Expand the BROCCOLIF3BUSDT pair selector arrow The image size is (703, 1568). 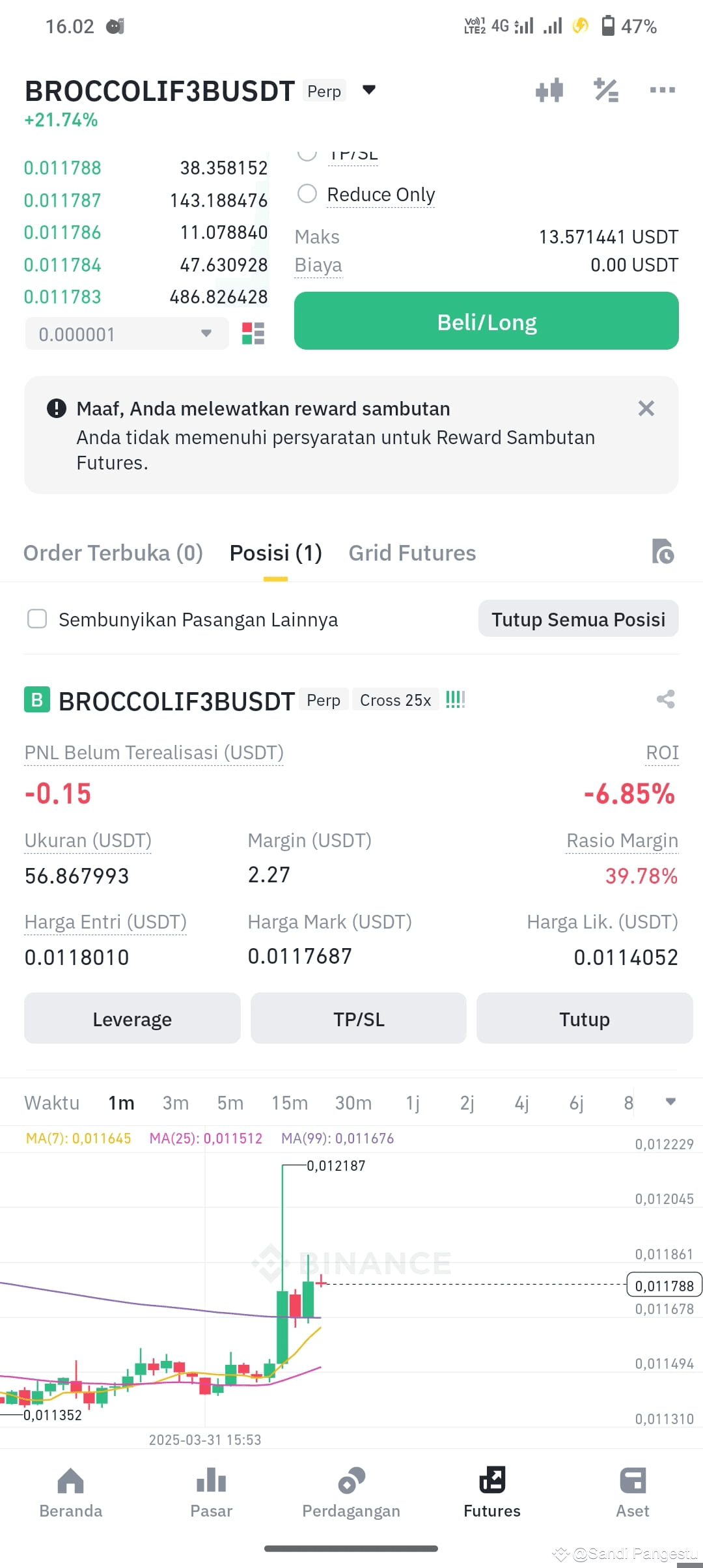pos(369,90)
